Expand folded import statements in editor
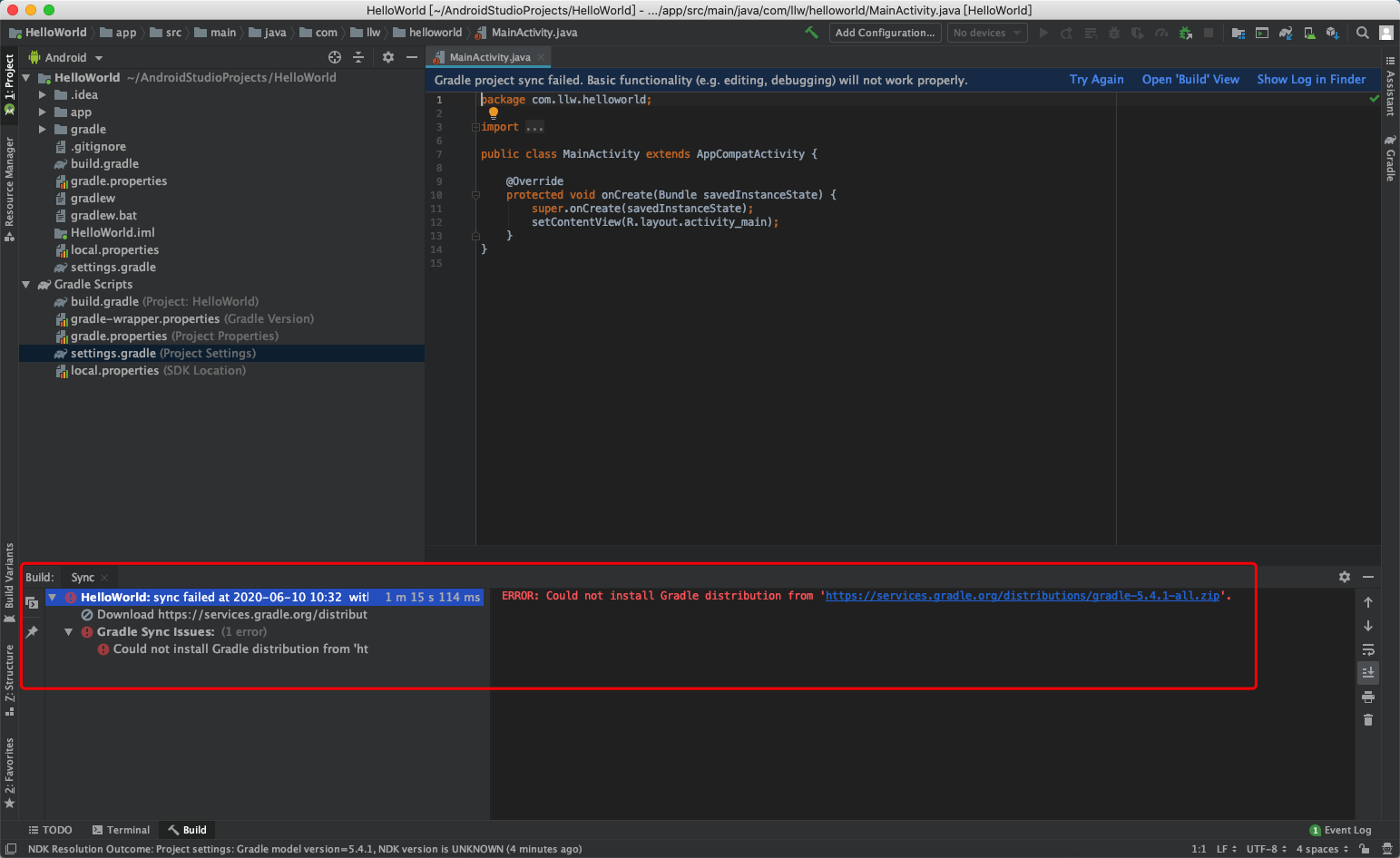The width and height of the screenshot is (1400, 858). (475, 127)
